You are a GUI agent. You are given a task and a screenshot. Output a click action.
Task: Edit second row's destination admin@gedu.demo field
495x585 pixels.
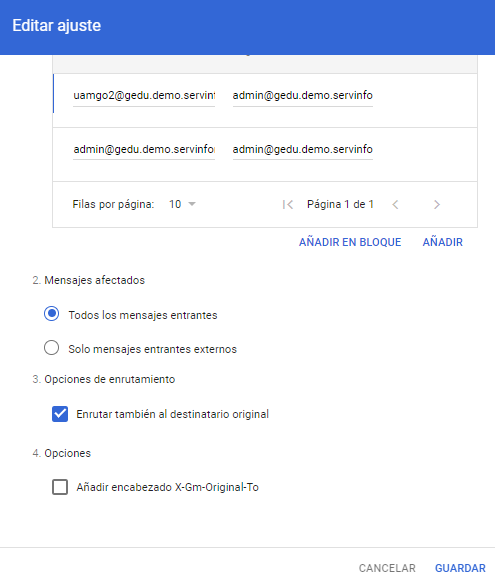[303, 150]
